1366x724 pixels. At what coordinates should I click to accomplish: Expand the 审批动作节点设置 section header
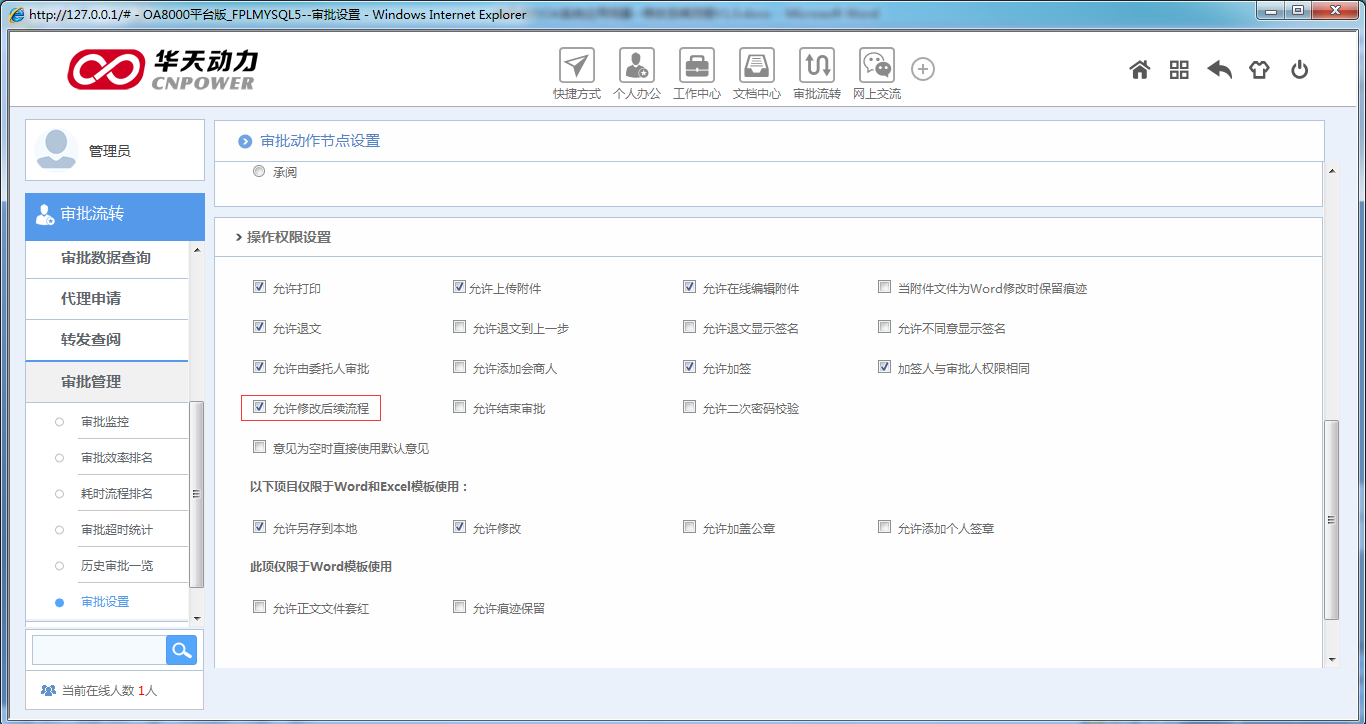(x=320, y=141)
